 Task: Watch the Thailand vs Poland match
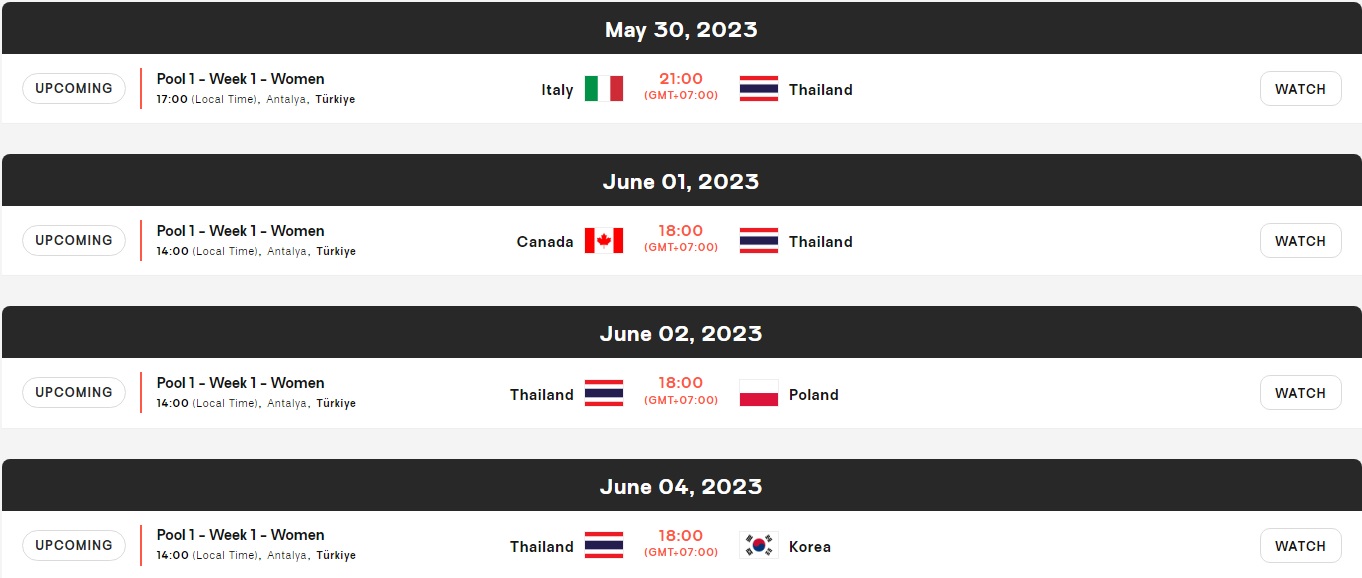tap(1300, 393)
